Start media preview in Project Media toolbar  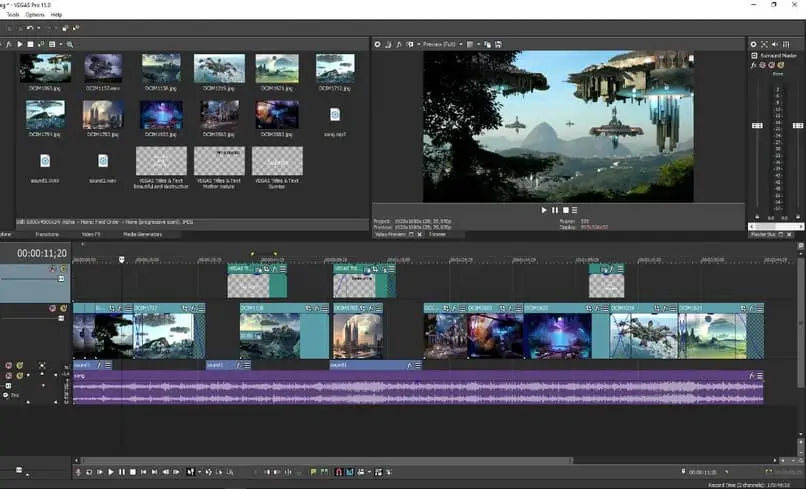click(x=20, y=44)
